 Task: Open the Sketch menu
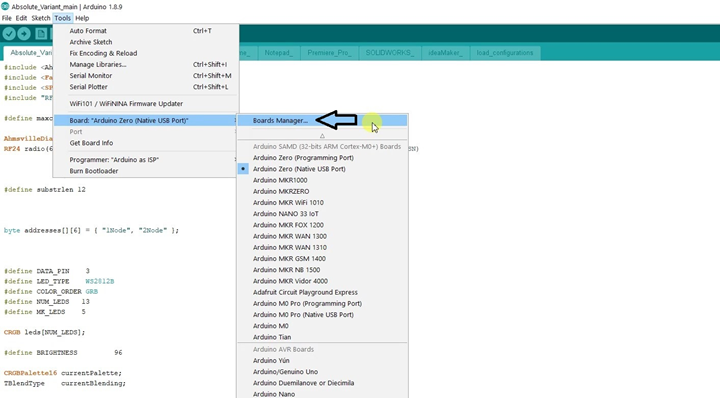(x=41, y=18)
